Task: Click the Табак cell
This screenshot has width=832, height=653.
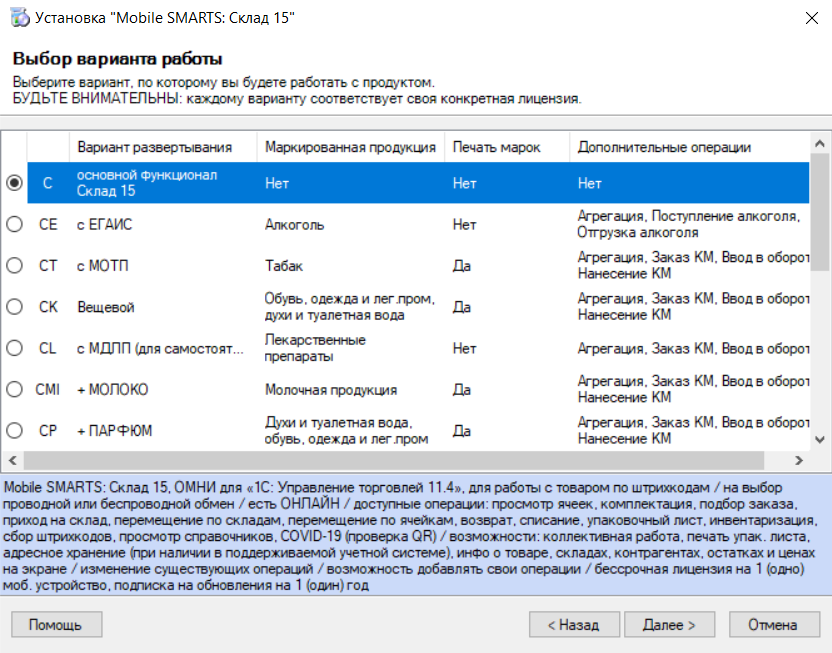Action: point(284,266)
